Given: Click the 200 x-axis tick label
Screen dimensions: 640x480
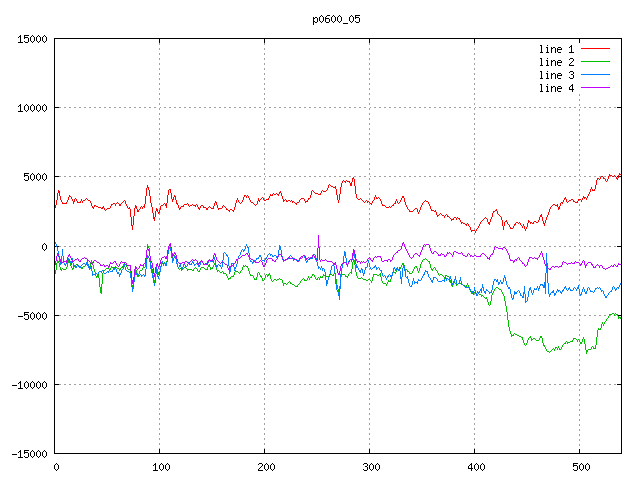Looking at the screenshot, I should coord(265,467).
